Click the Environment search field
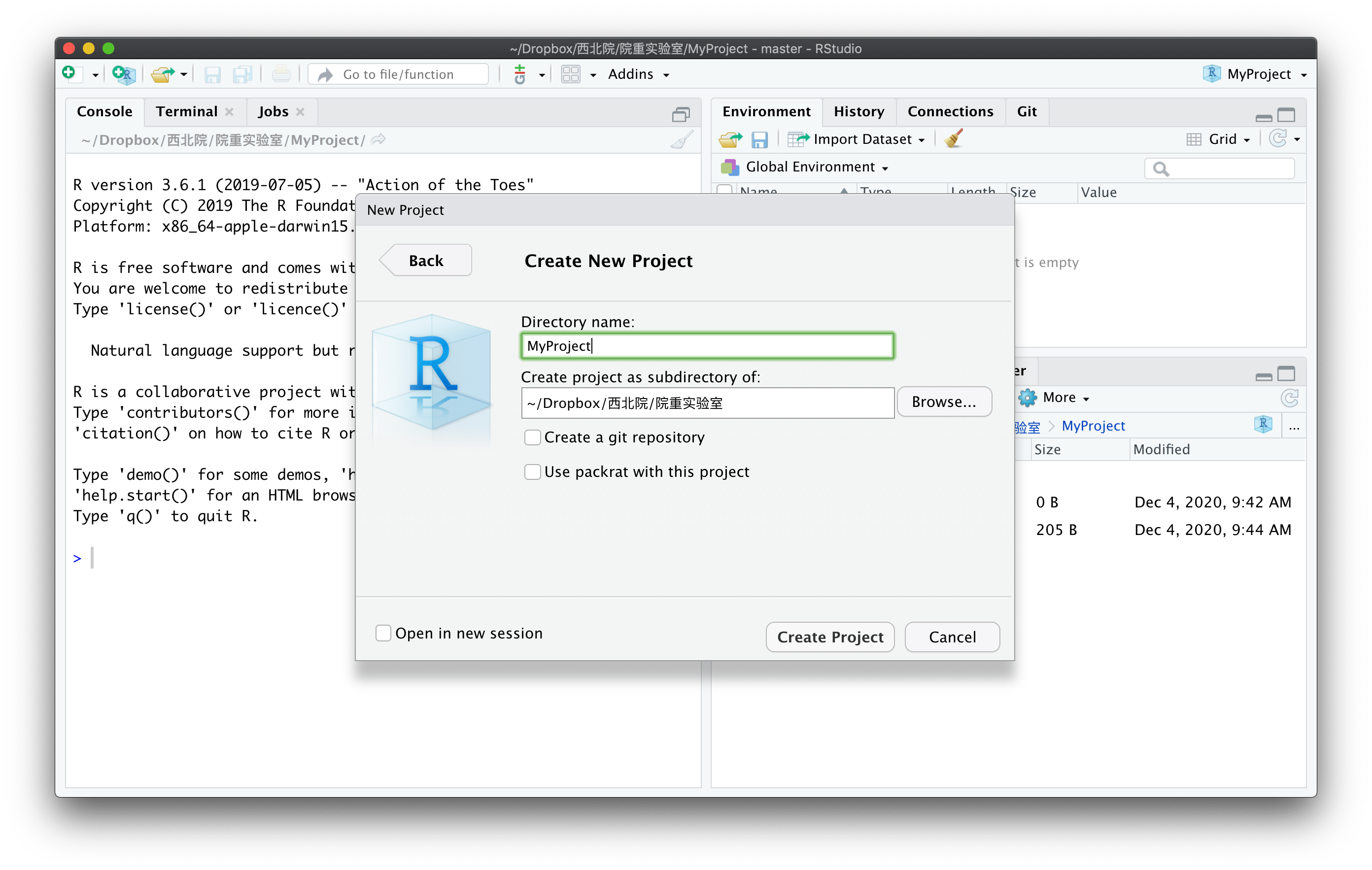This screenshot has height=870, width=1372. pos(1219,168)
